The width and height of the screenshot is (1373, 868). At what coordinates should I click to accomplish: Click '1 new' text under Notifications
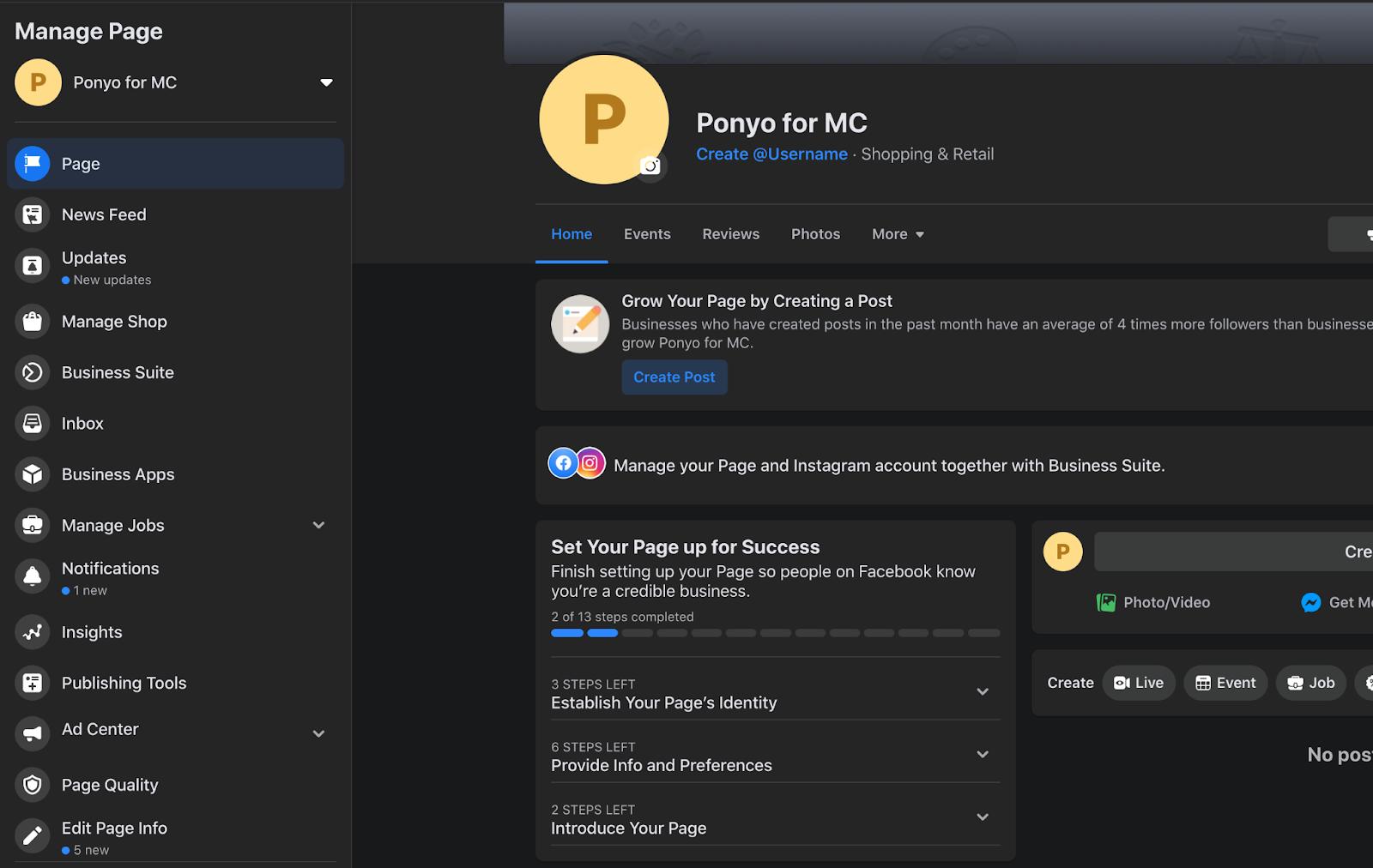pos(90,590)
